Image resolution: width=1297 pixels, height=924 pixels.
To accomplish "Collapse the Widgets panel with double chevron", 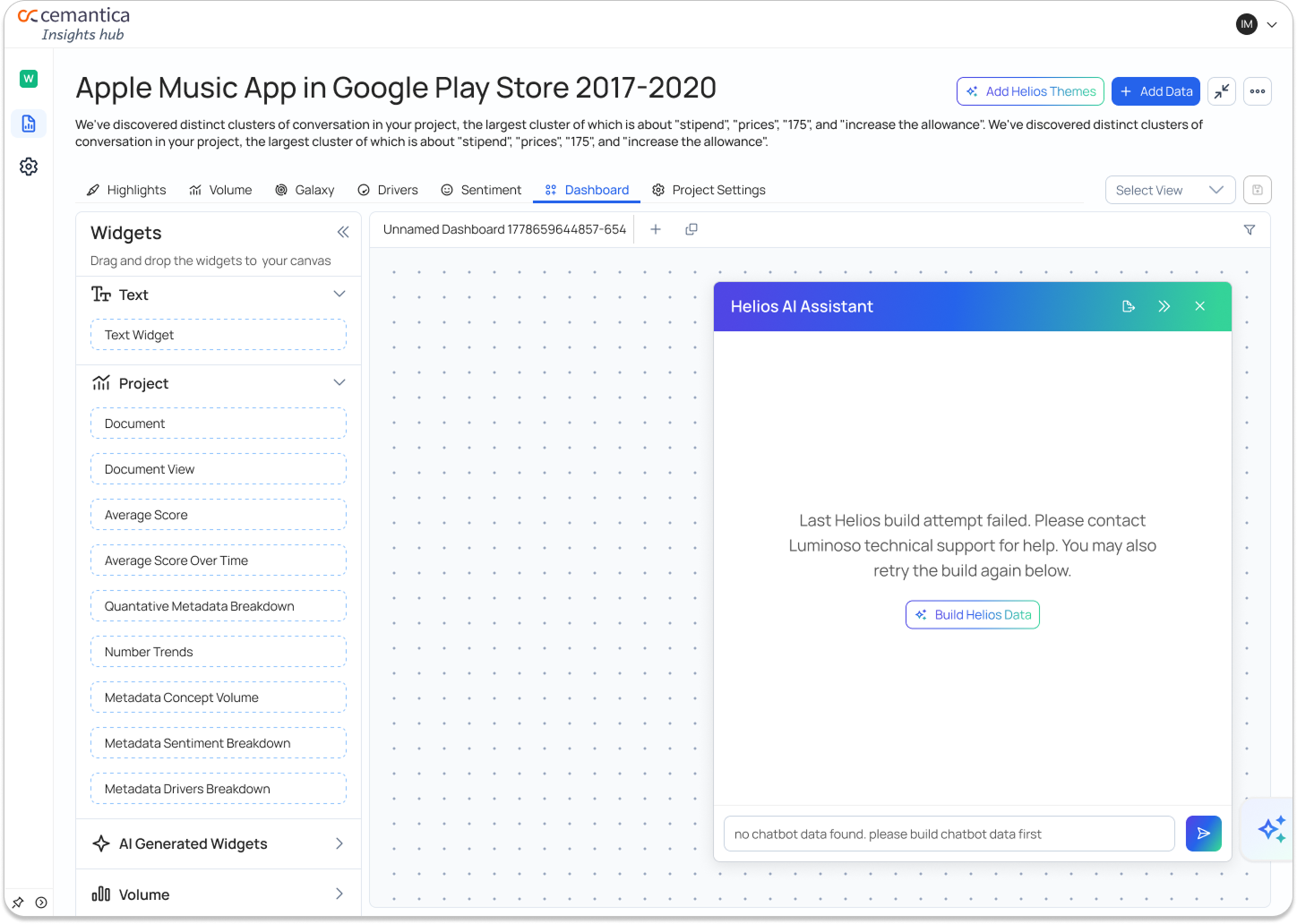I will [x=343, y=232].
